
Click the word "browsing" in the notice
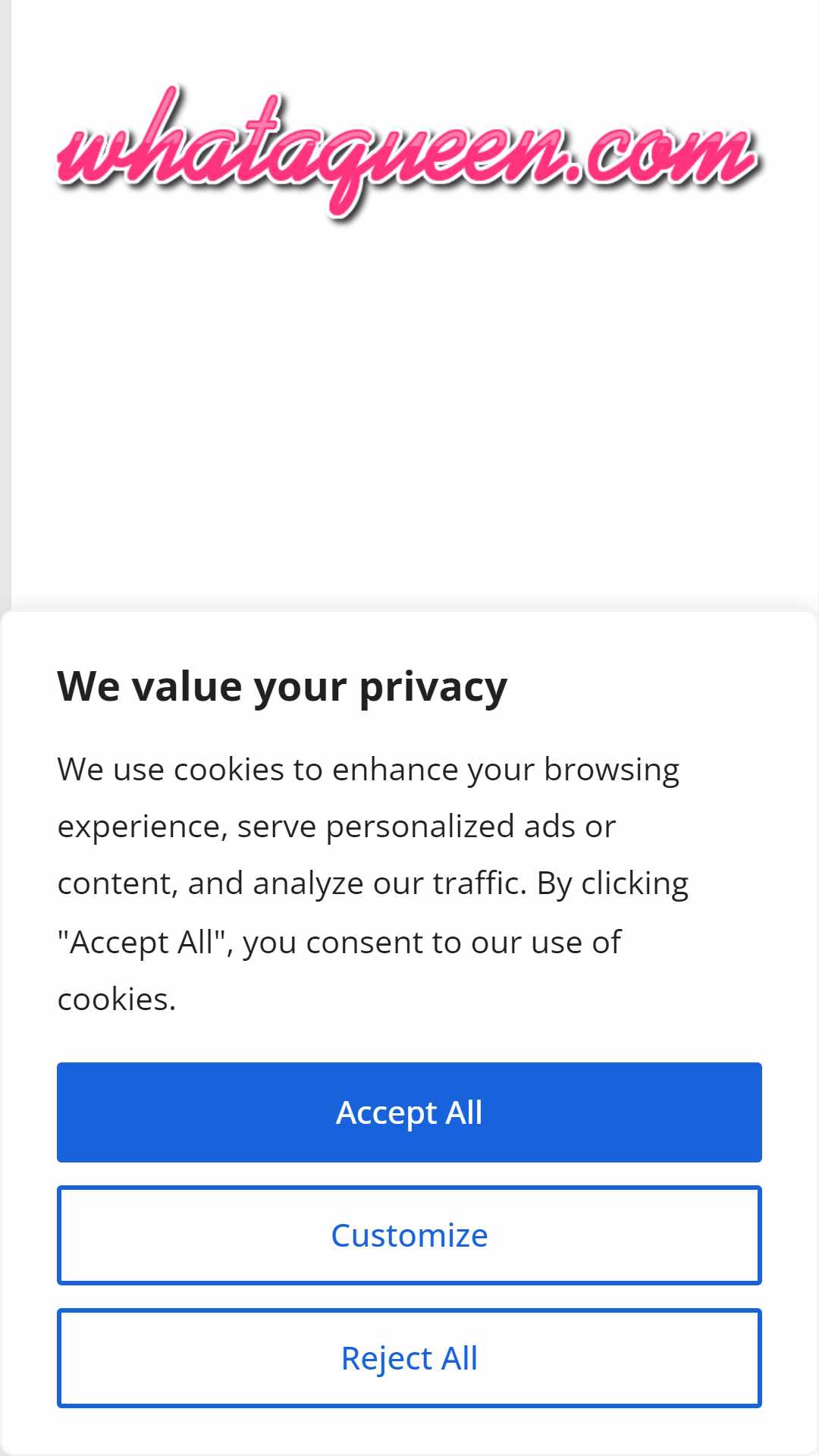pyautogui.click(x=612, y=770)
